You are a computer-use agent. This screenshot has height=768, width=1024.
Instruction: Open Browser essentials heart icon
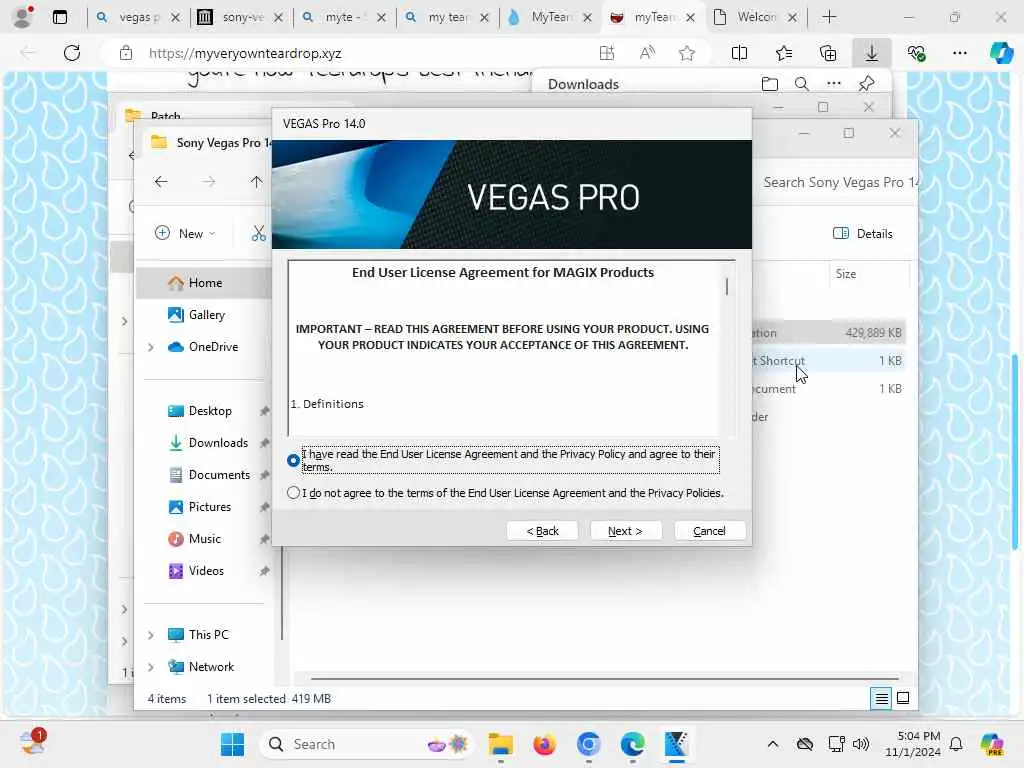point(916,54)
